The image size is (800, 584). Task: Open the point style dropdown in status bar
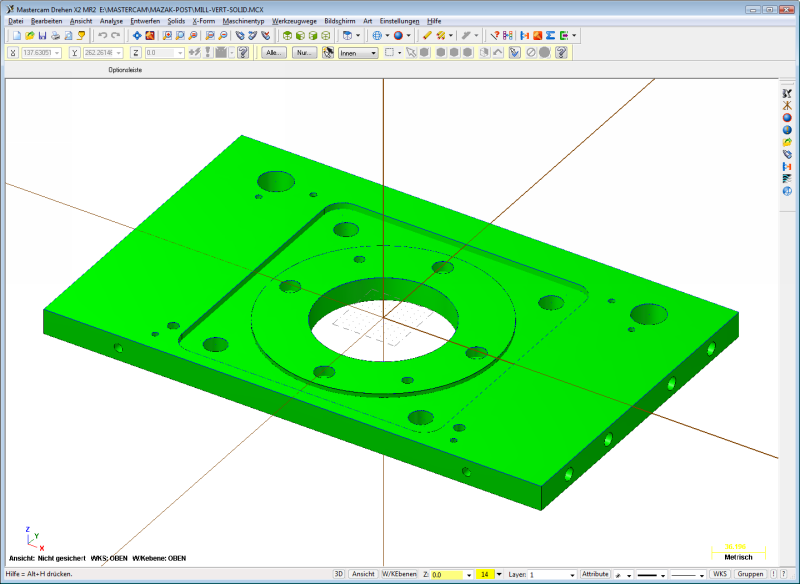pos(629,575)
